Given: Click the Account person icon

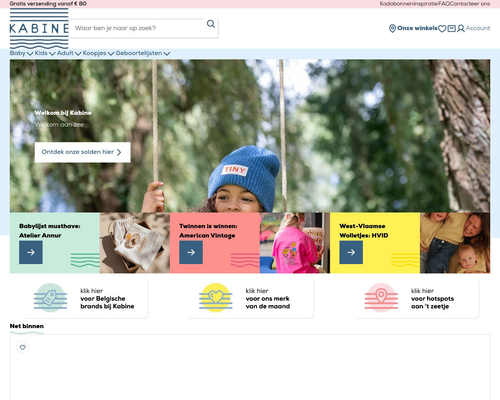Looking at the screenshot, I should click(x=461, y=28).
